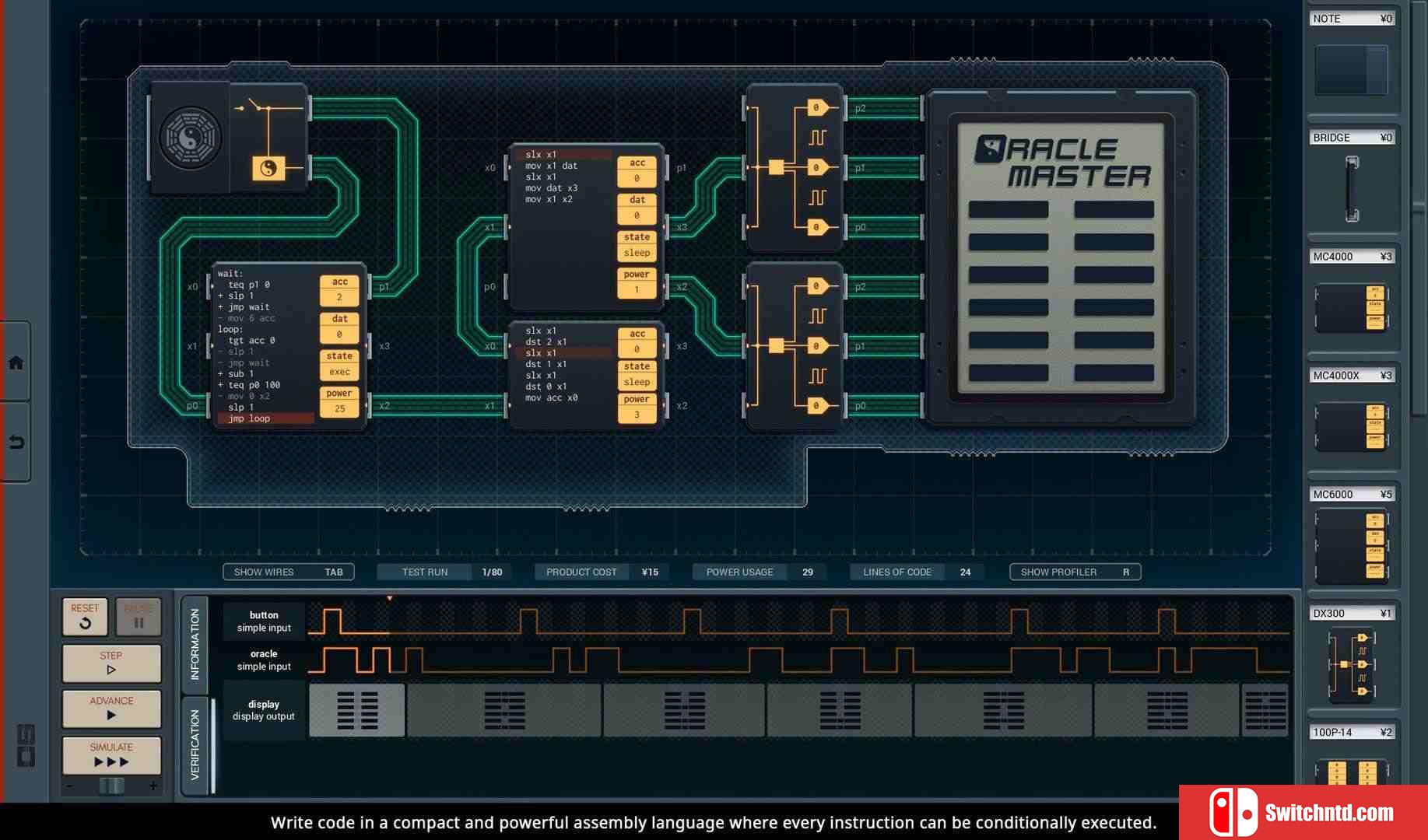Adjust the simulation speed slider handle
1428x840 pixels.
[111, 786]
